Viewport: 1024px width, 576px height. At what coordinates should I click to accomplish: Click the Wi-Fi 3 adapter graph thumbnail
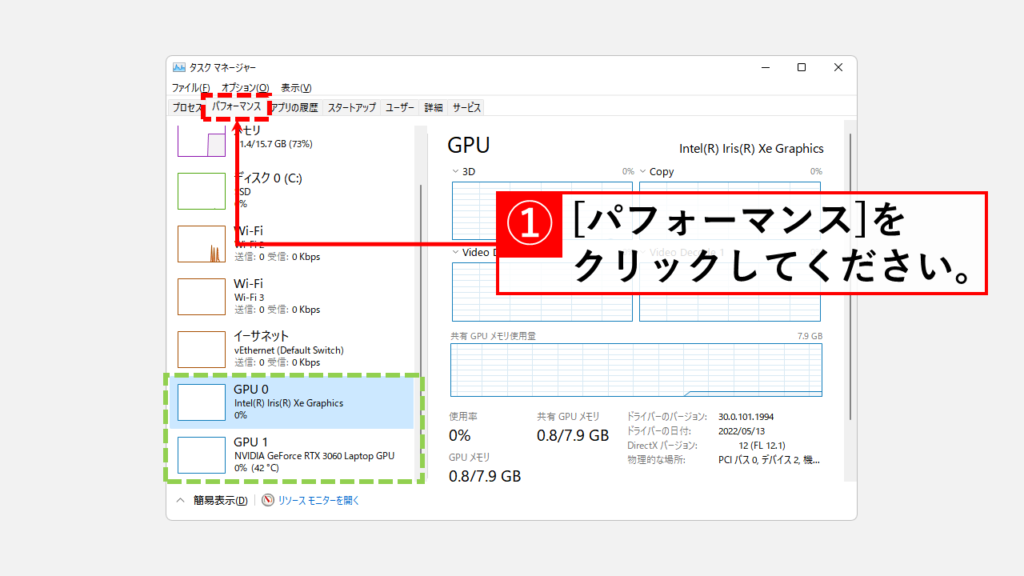coord(201,296)
